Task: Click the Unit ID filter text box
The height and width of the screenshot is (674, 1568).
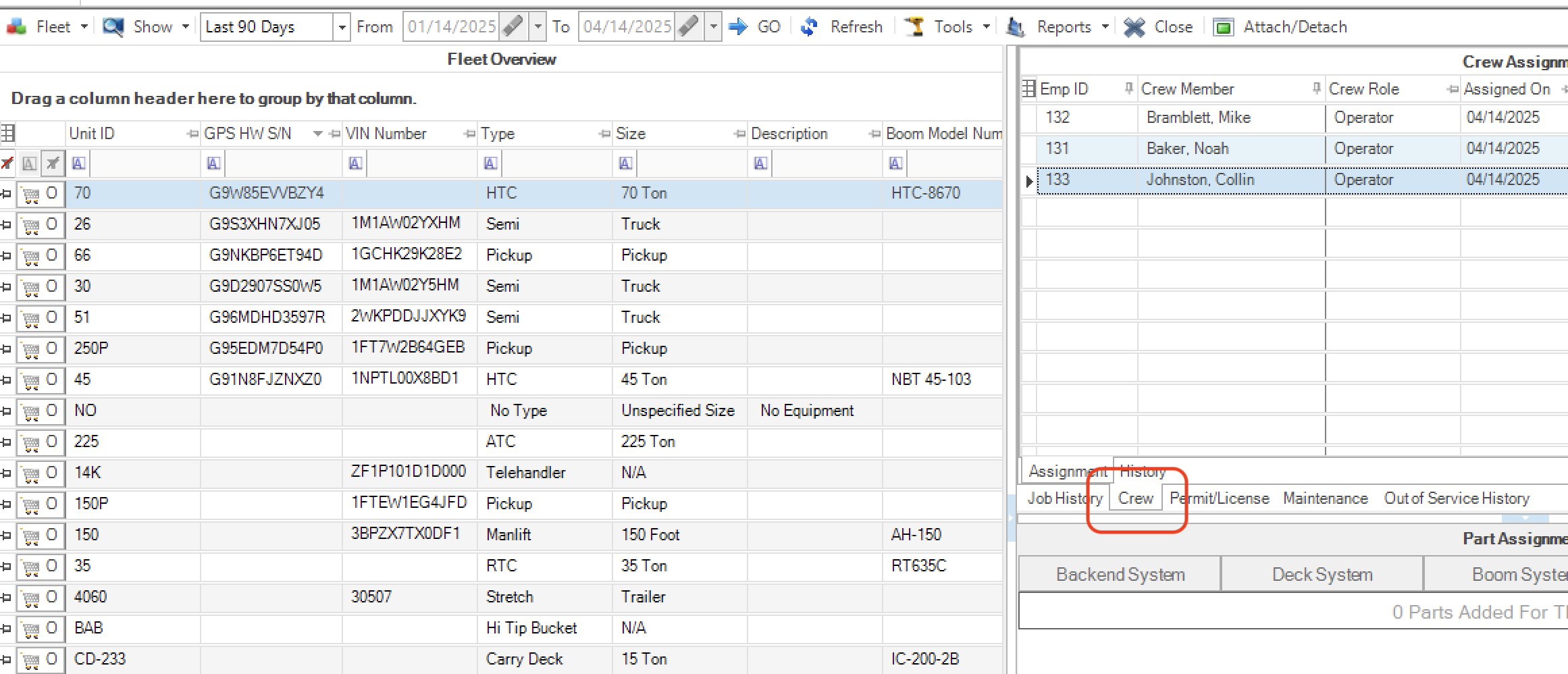Action: pos(145,163)
